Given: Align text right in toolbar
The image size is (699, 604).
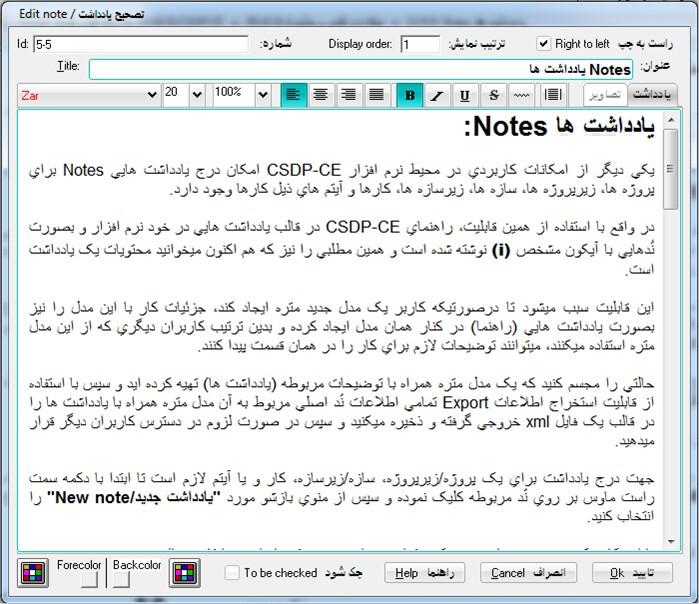Looking at the screenshot, I should 349,95.
